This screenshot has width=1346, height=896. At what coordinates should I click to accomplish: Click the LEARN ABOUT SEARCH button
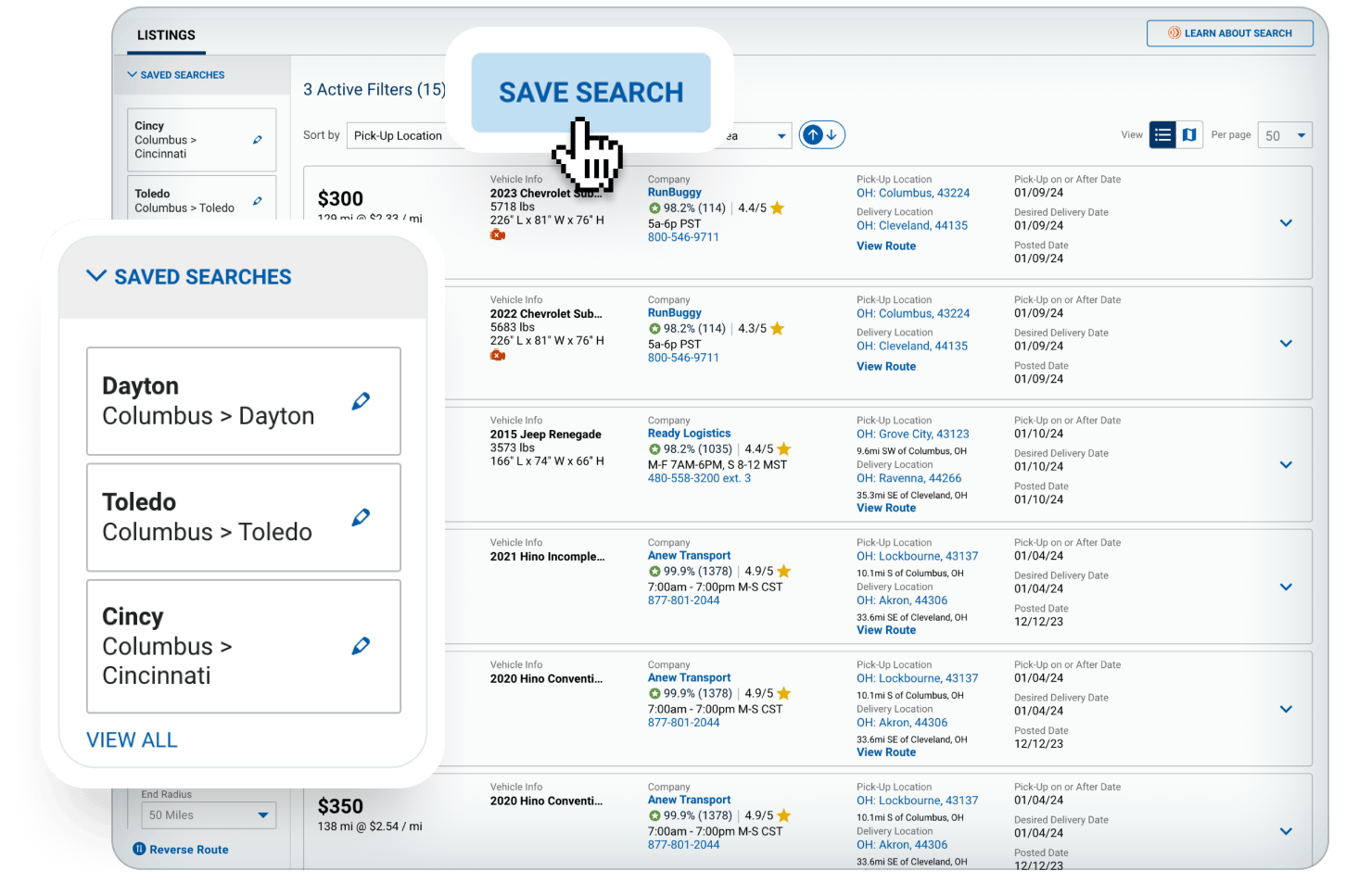pos(1229,33)
